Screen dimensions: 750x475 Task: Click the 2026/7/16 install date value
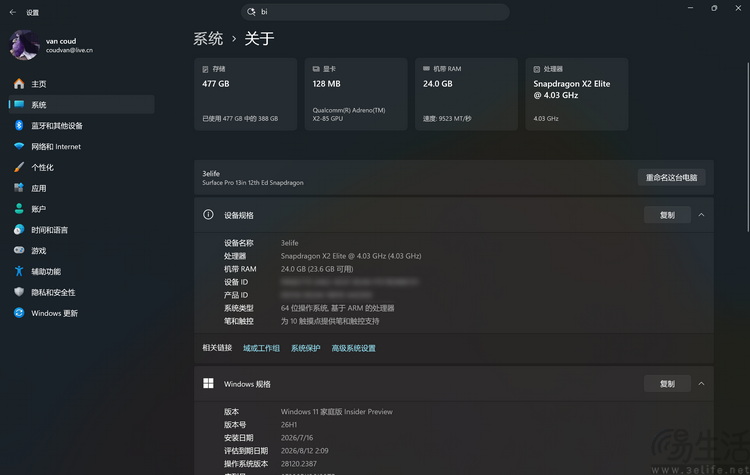click(x=297, y=438)
